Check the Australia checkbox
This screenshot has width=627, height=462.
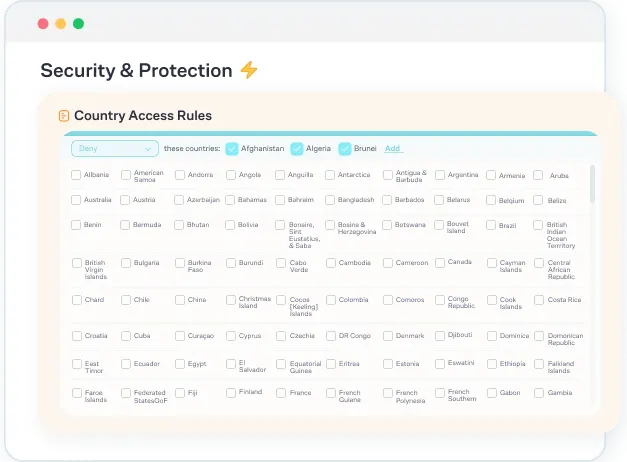point(76,200)
